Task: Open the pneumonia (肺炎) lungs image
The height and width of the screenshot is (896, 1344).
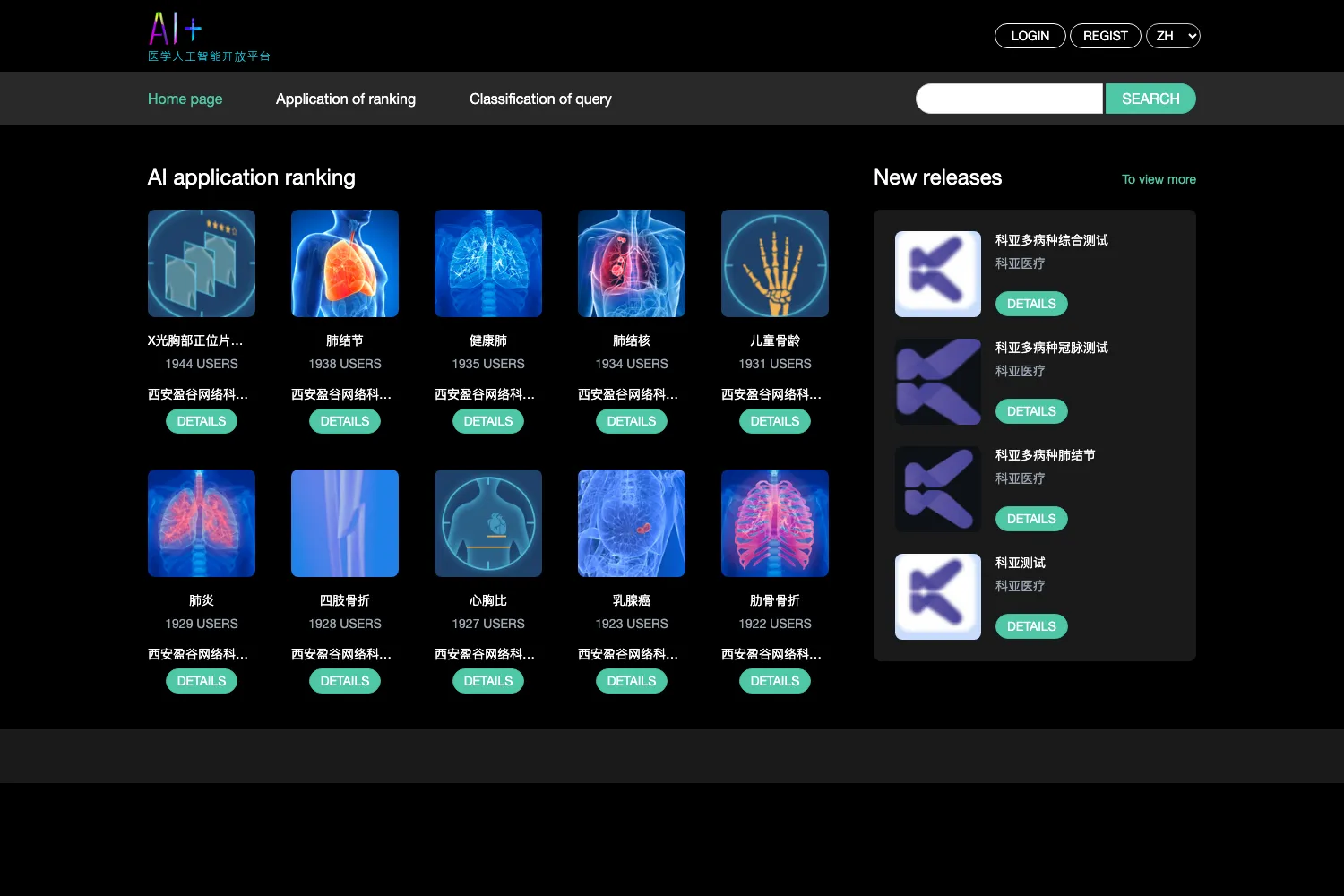Action: point(202,523)
